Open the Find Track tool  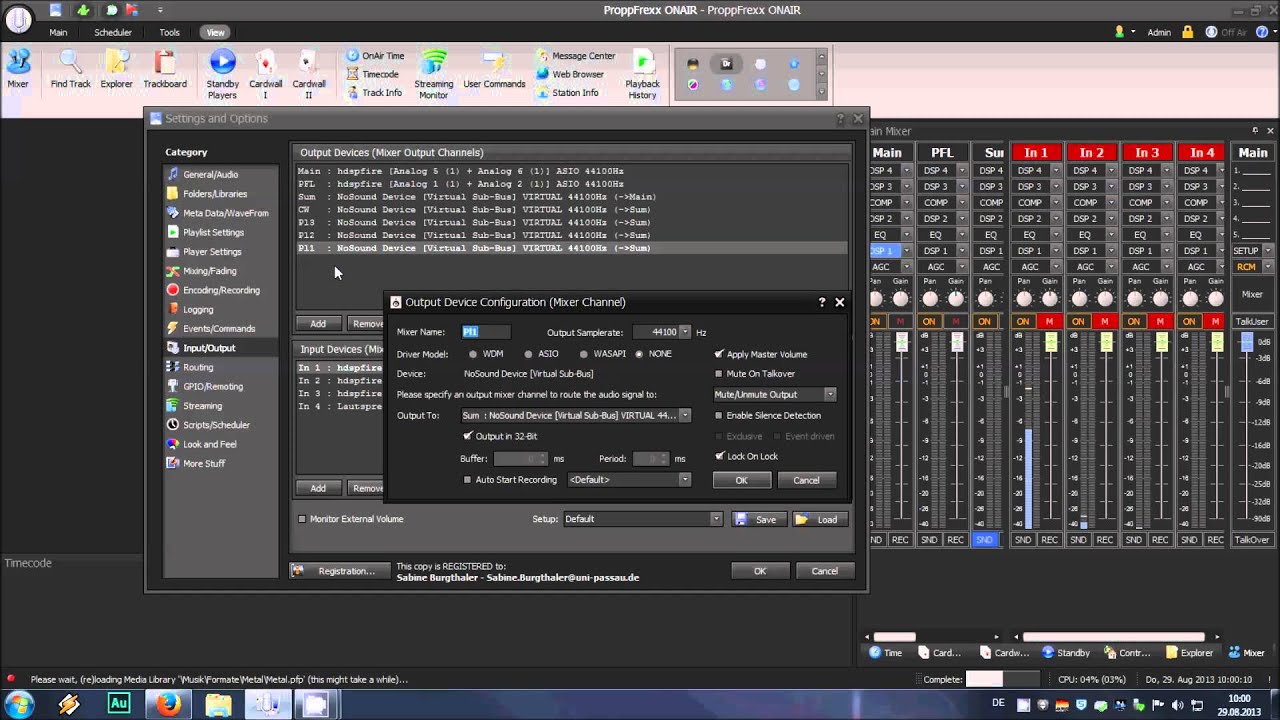[x=70, y=70]
